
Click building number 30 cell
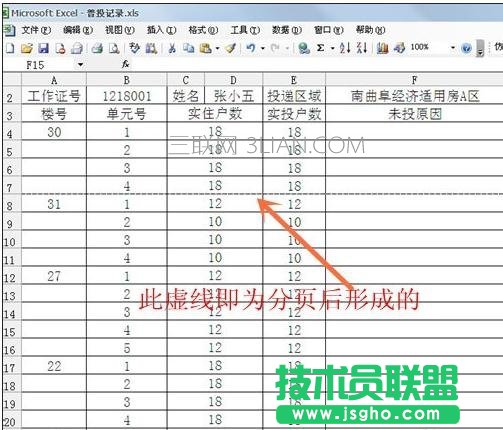[54, 132]
